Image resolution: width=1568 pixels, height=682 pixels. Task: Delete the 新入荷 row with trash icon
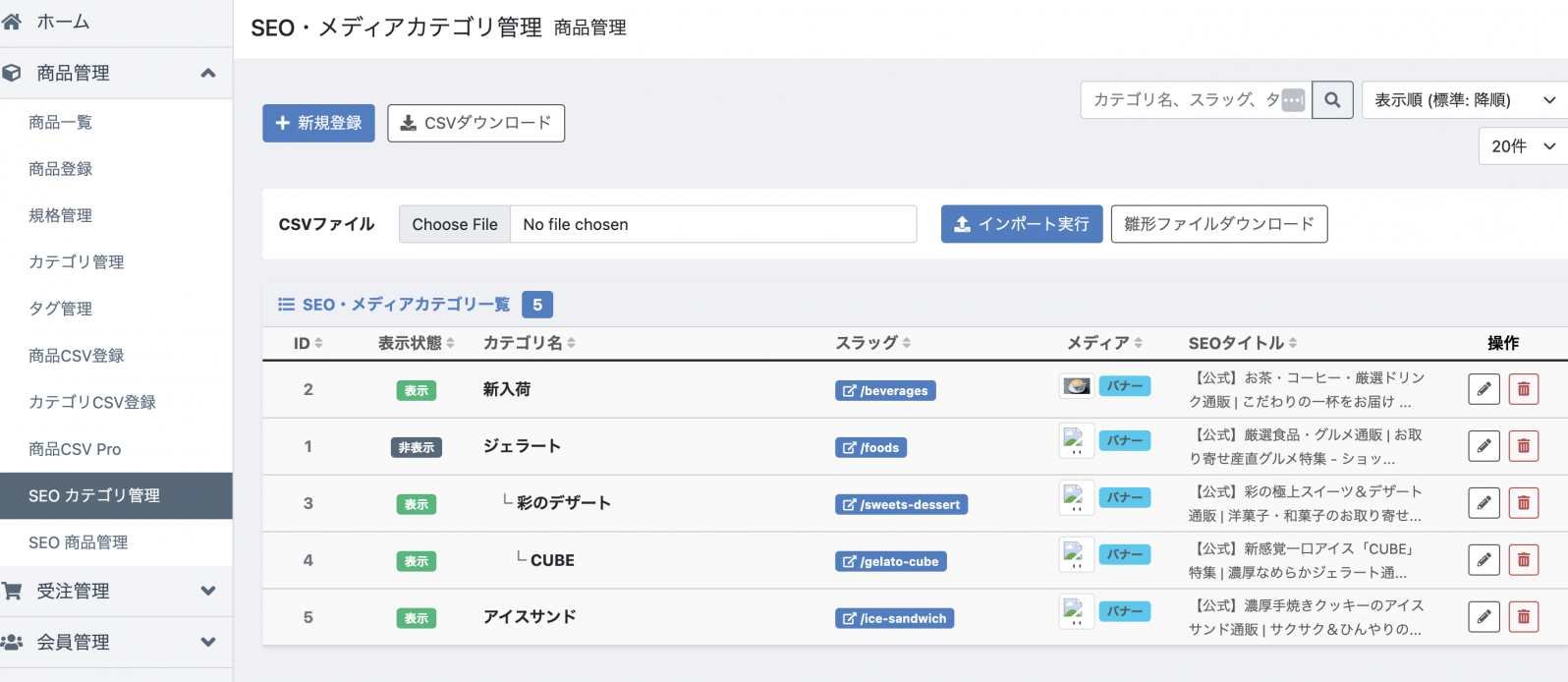pyautogui.click(x=1524, y=389)
